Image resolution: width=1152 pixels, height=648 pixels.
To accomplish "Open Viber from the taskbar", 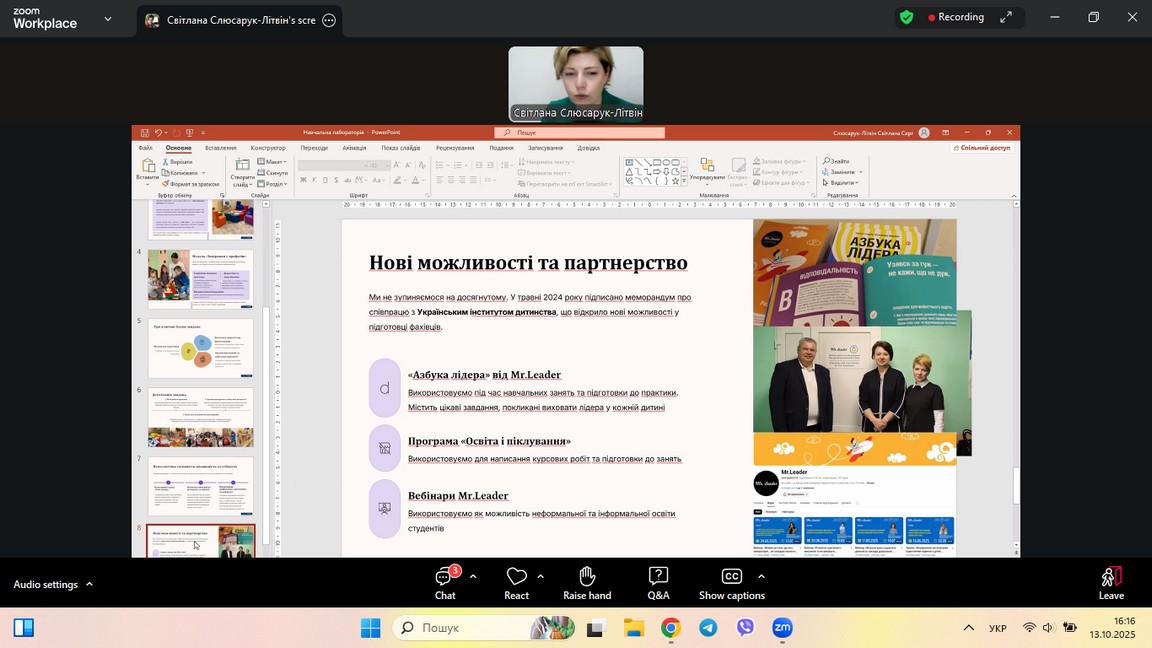I will point(745,628).
